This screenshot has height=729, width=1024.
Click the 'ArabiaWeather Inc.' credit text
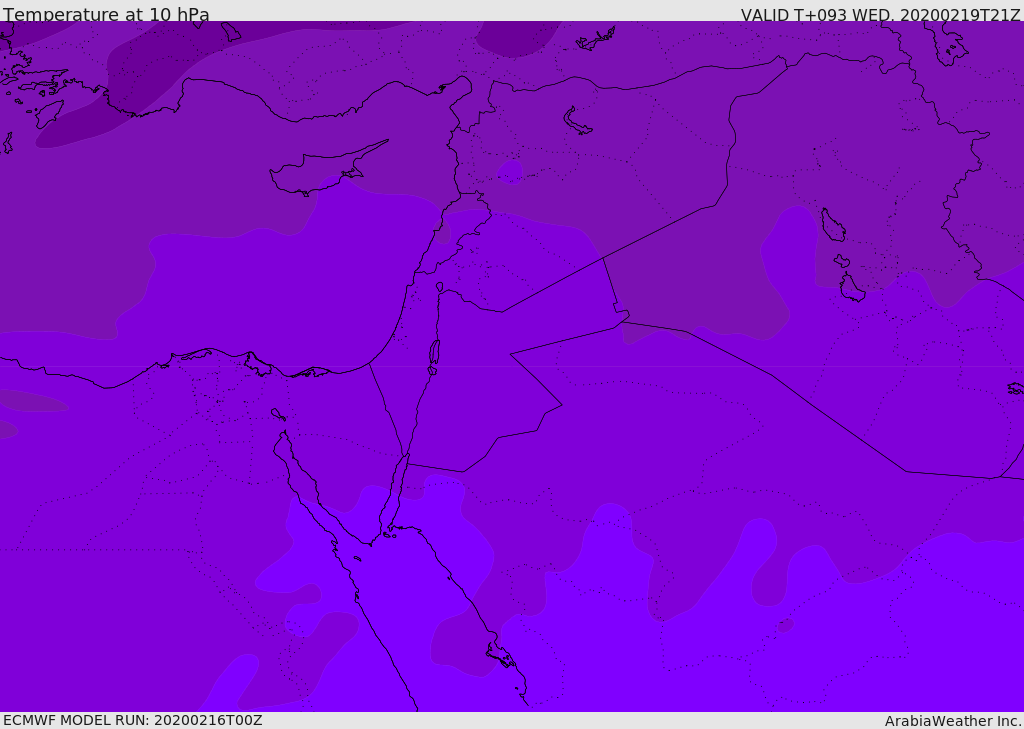point(952,721)
